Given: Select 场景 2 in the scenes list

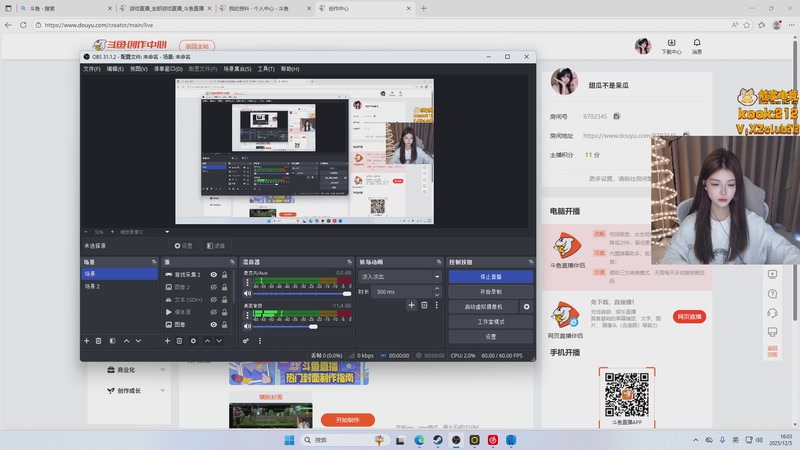Looking at the screenshot, I should click(119, 286).
